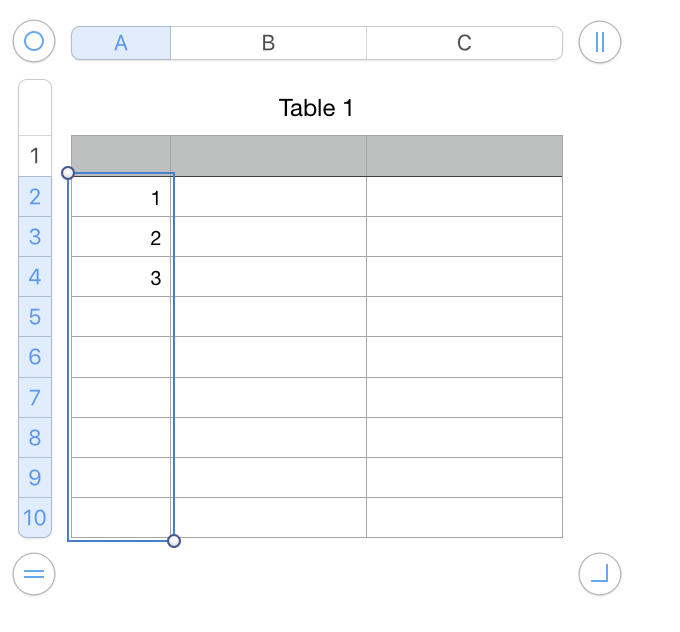
Task: Click the table select circle handle
Action: tap(34, 42)
